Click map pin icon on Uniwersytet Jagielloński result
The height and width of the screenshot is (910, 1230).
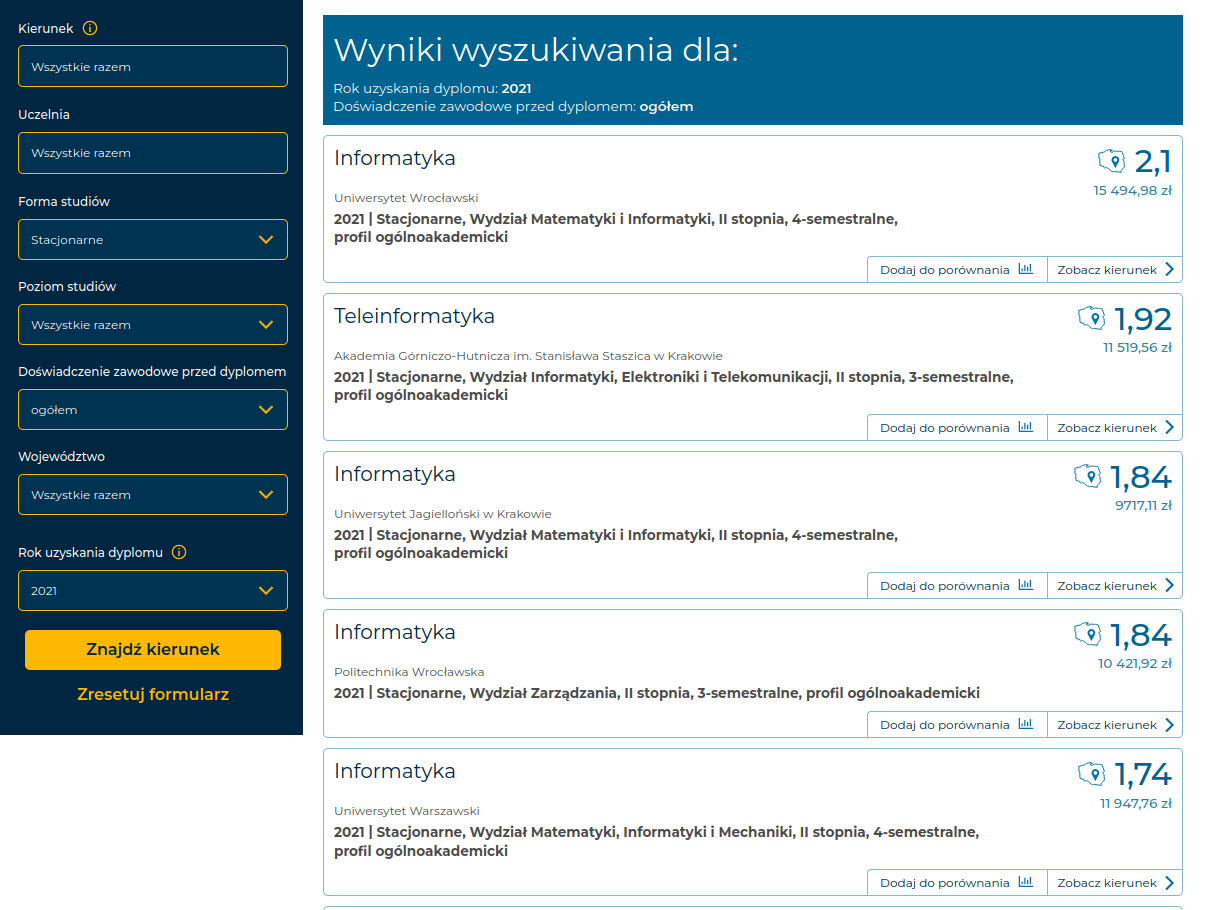(1087, 476)
